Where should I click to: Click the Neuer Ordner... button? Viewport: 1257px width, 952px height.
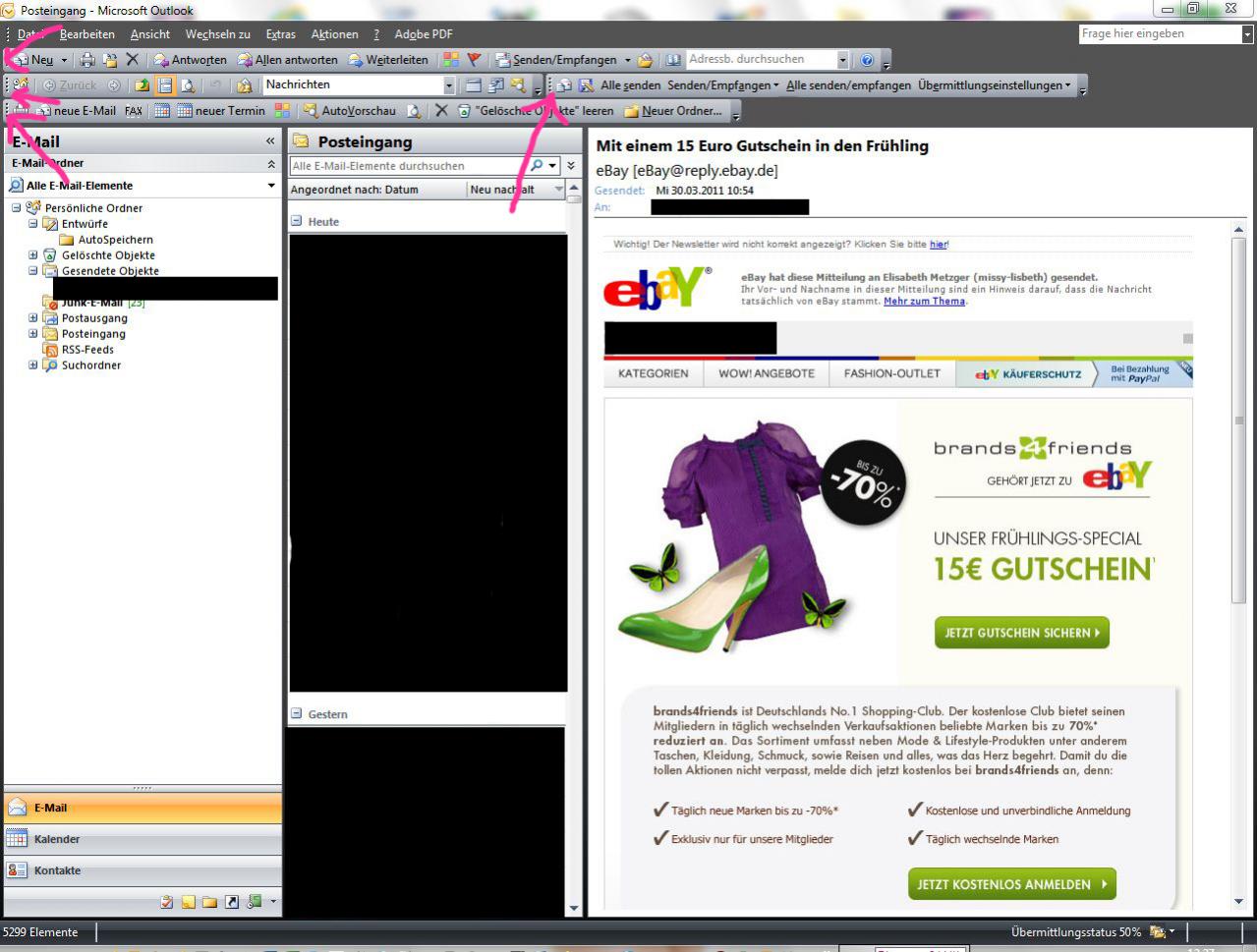(673, 111)
